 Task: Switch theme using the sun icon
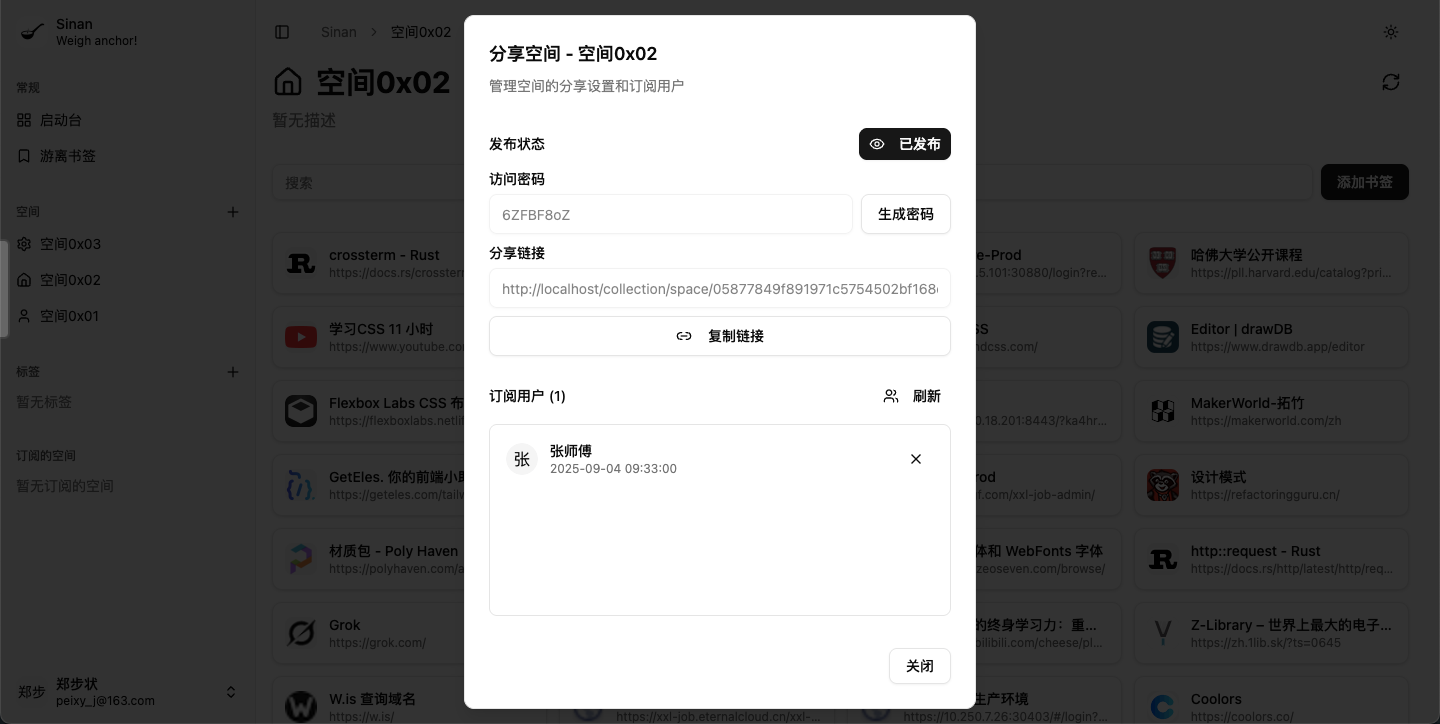pyautogui.click(x=1391, y=32)
